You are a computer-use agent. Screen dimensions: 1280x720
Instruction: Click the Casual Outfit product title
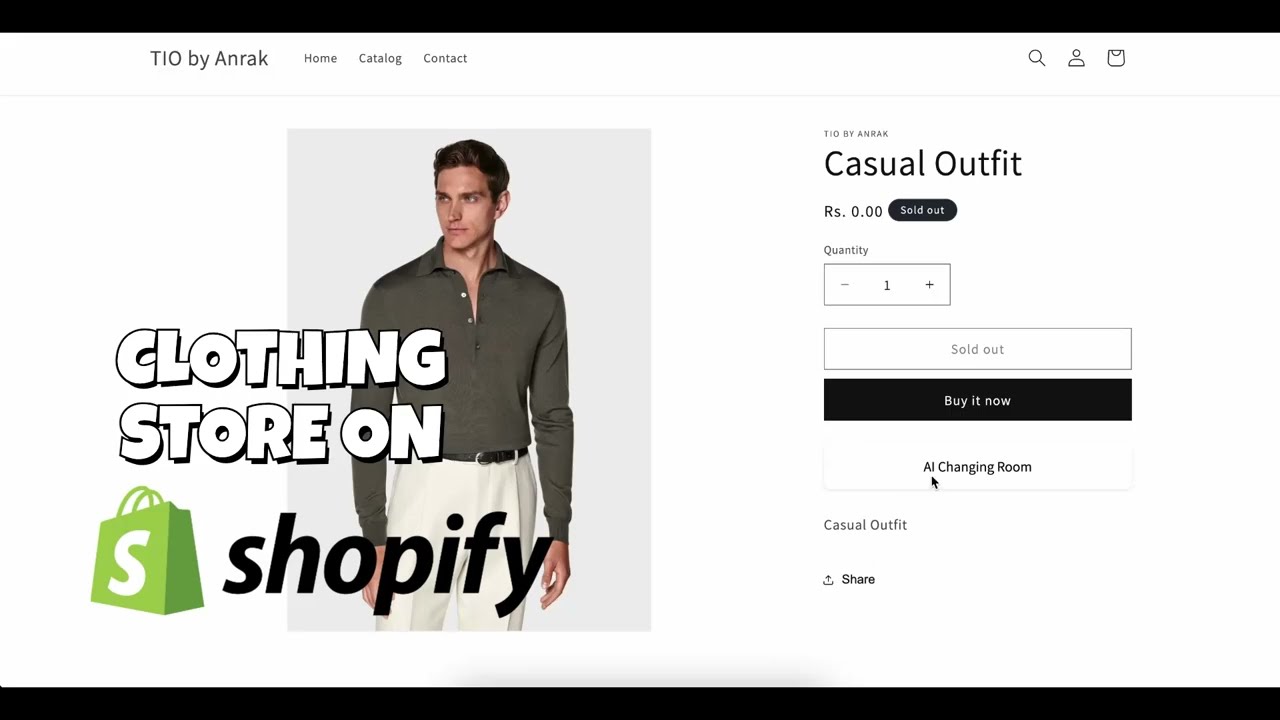tap(923, 163)
